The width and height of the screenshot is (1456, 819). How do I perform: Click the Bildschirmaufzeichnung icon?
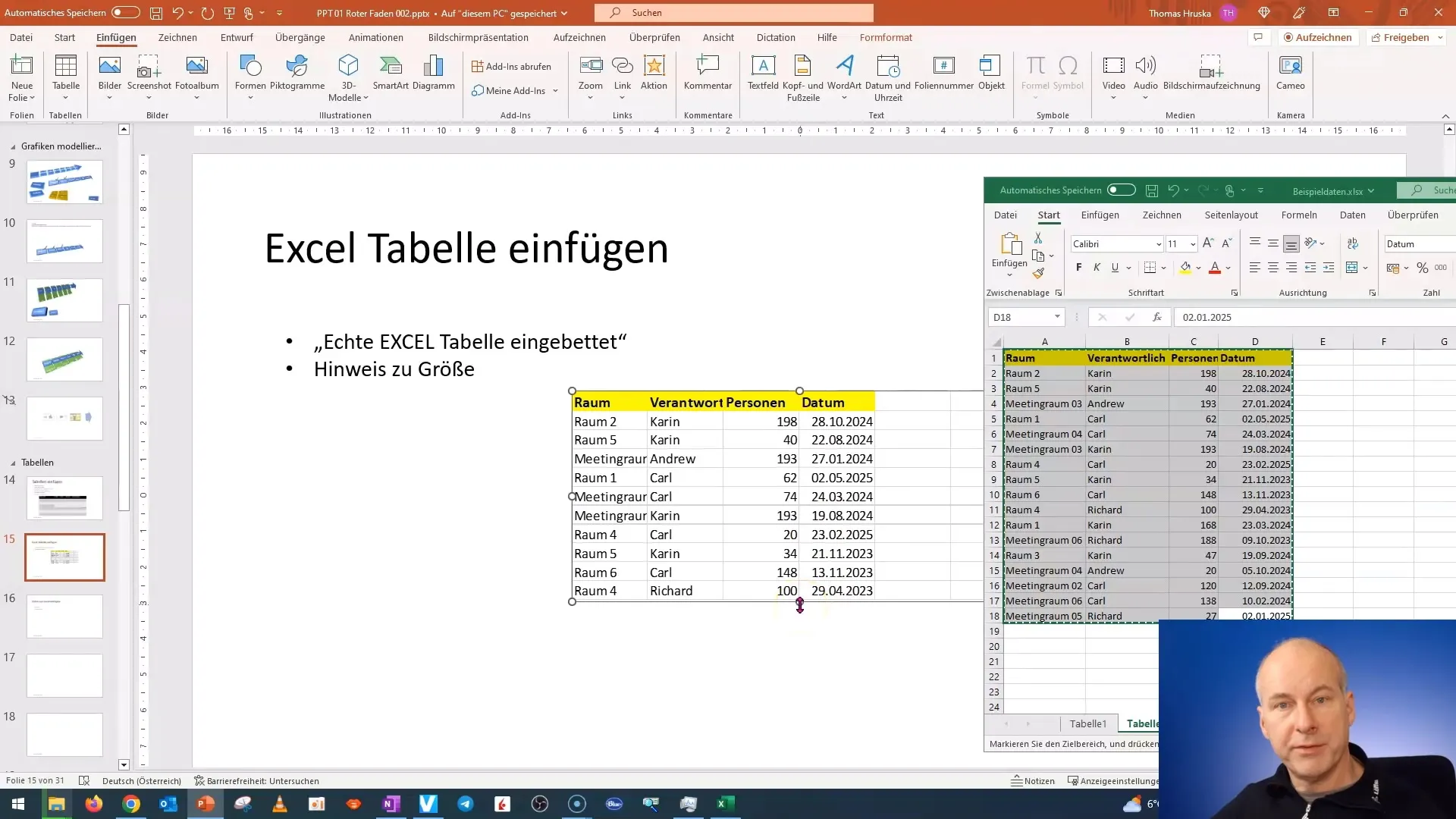click(x=1211, y=67)
